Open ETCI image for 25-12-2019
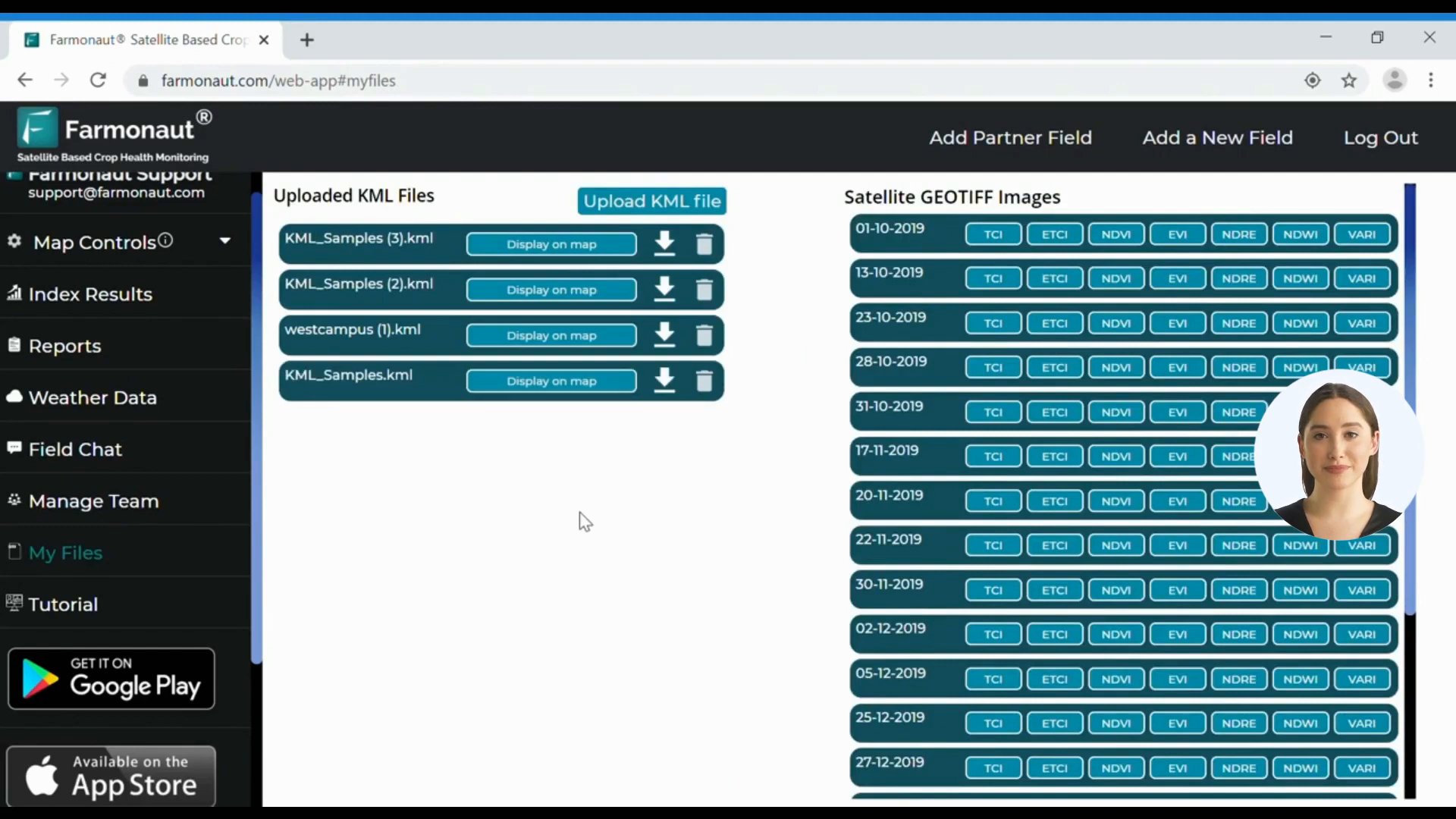The width and height of the screenshot is (1456, 819). [1054, 723]
